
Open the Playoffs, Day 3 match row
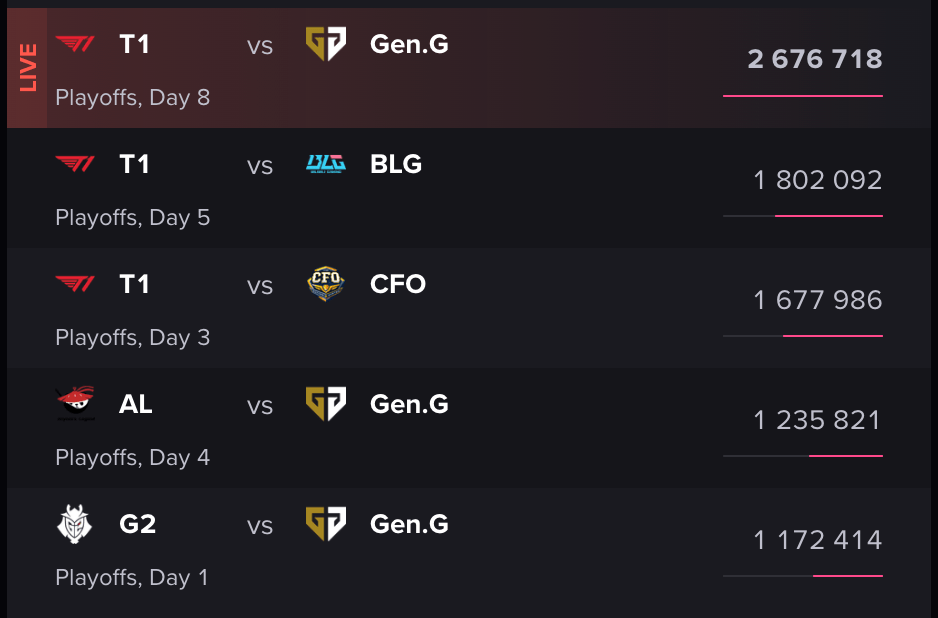469,308
